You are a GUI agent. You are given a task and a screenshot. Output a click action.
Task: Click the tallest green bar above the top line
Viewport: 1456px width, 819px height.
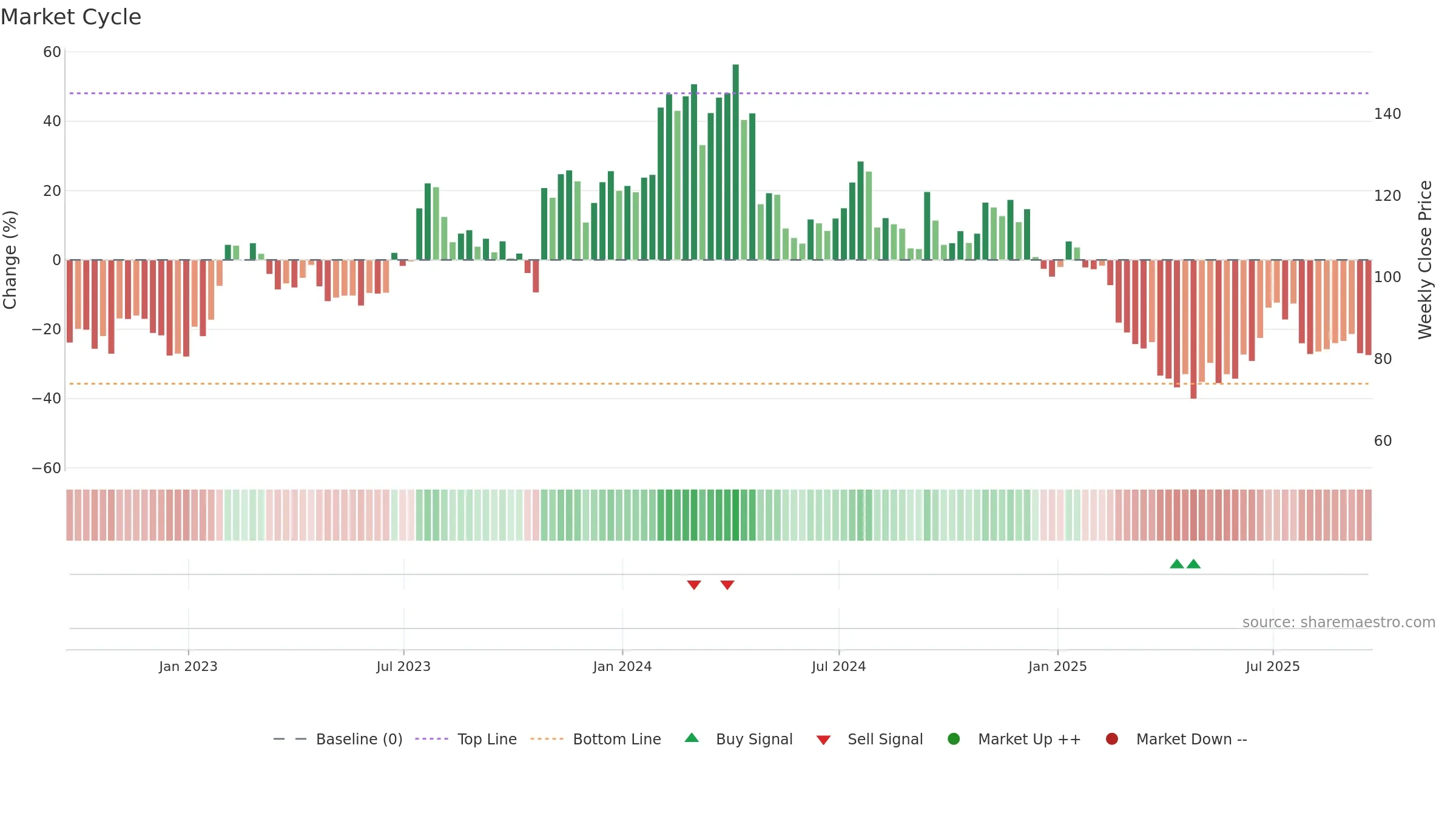point(735,162)
